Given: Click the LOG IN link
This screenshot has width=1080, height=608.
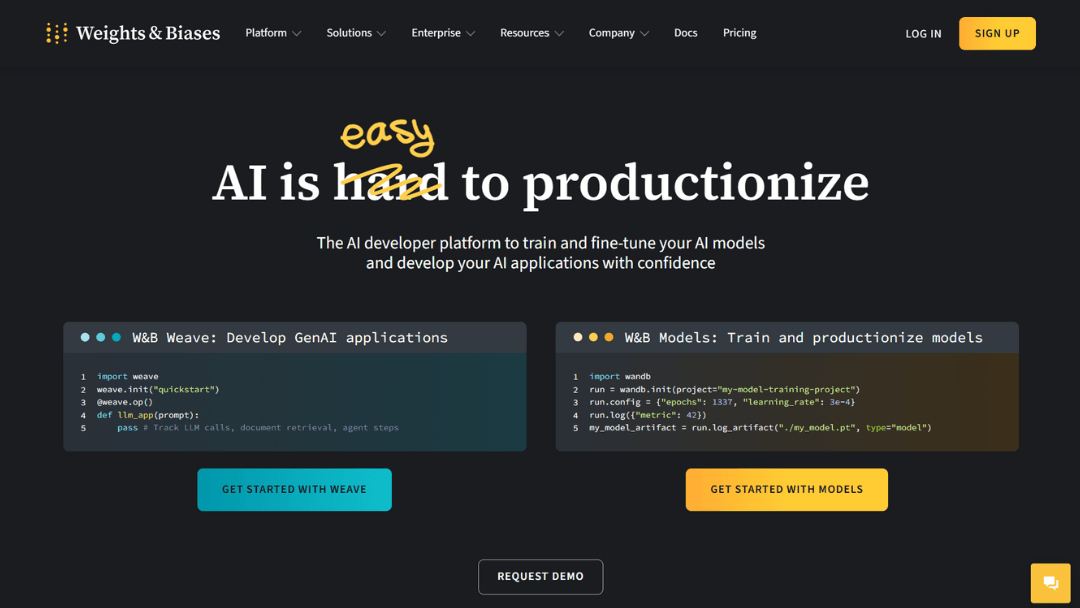Looking at the screenshot, I should pyautogui.click(x=923, y=34).
